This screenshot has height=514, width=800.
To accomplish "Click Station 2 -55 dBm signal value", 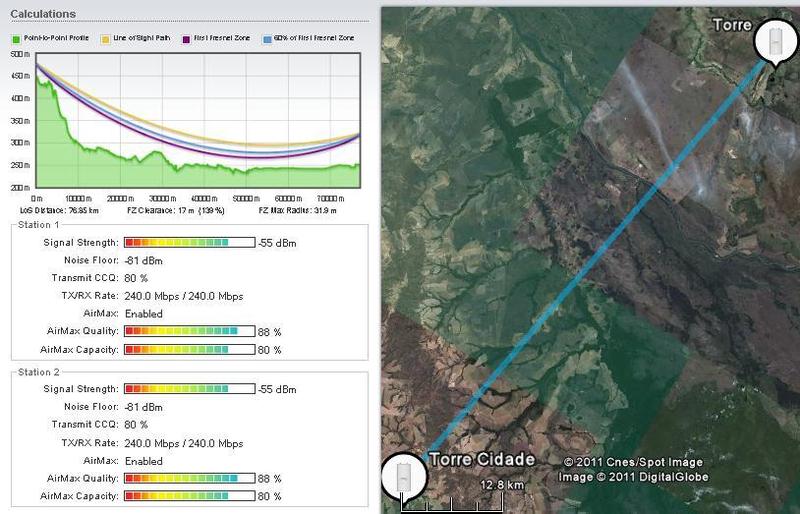I will click(277, 389).
